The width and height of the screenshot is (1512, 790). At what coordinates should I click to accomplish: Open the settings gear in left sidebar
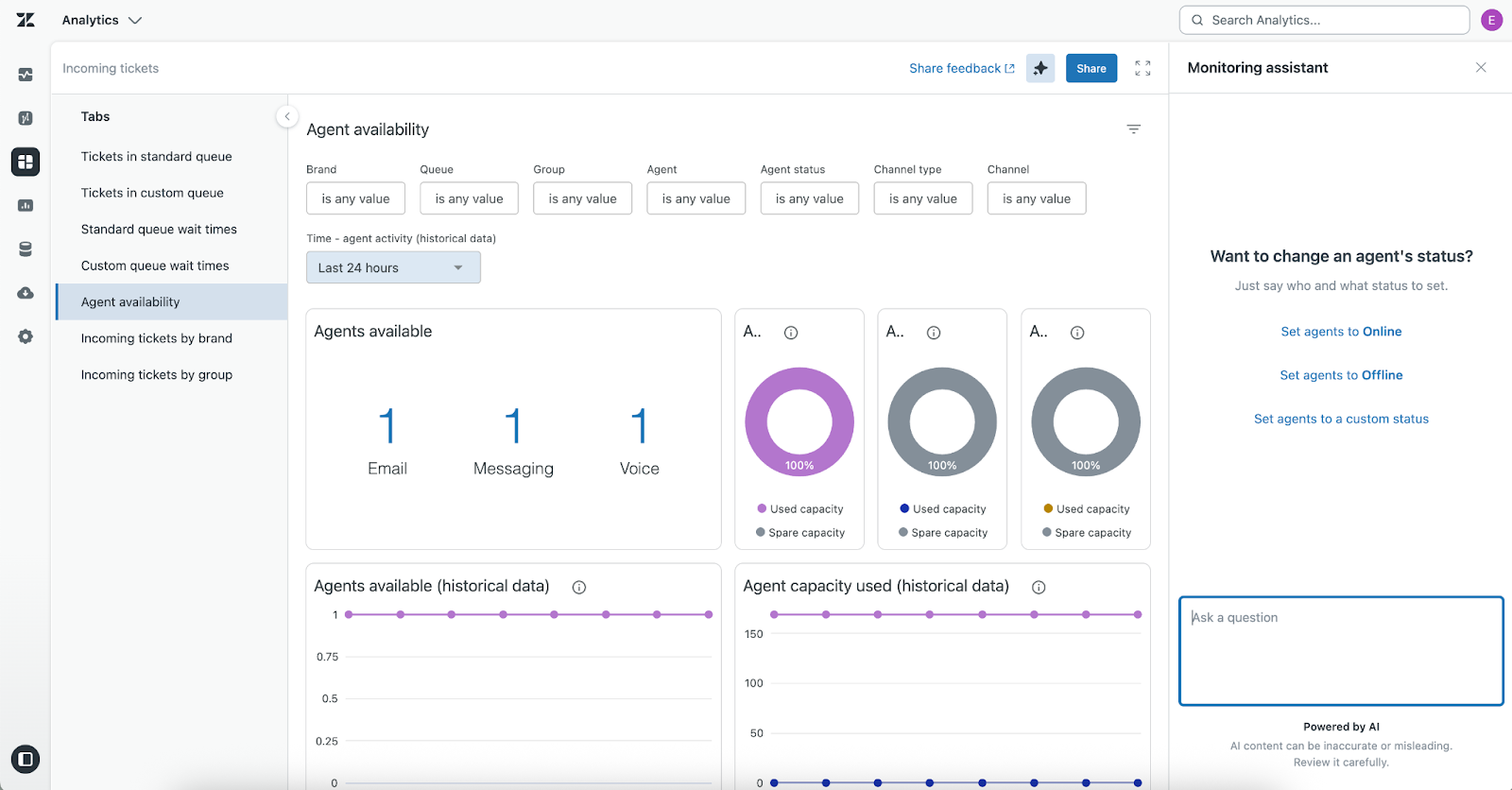click(x=26, y=336)
